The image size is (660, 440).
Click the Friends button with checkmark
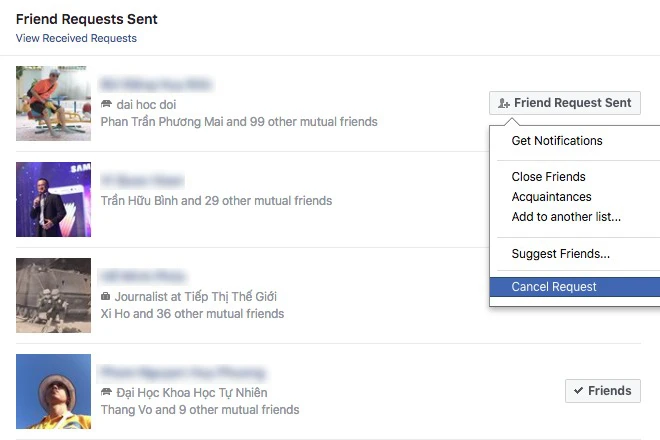[x=602, y=391]
